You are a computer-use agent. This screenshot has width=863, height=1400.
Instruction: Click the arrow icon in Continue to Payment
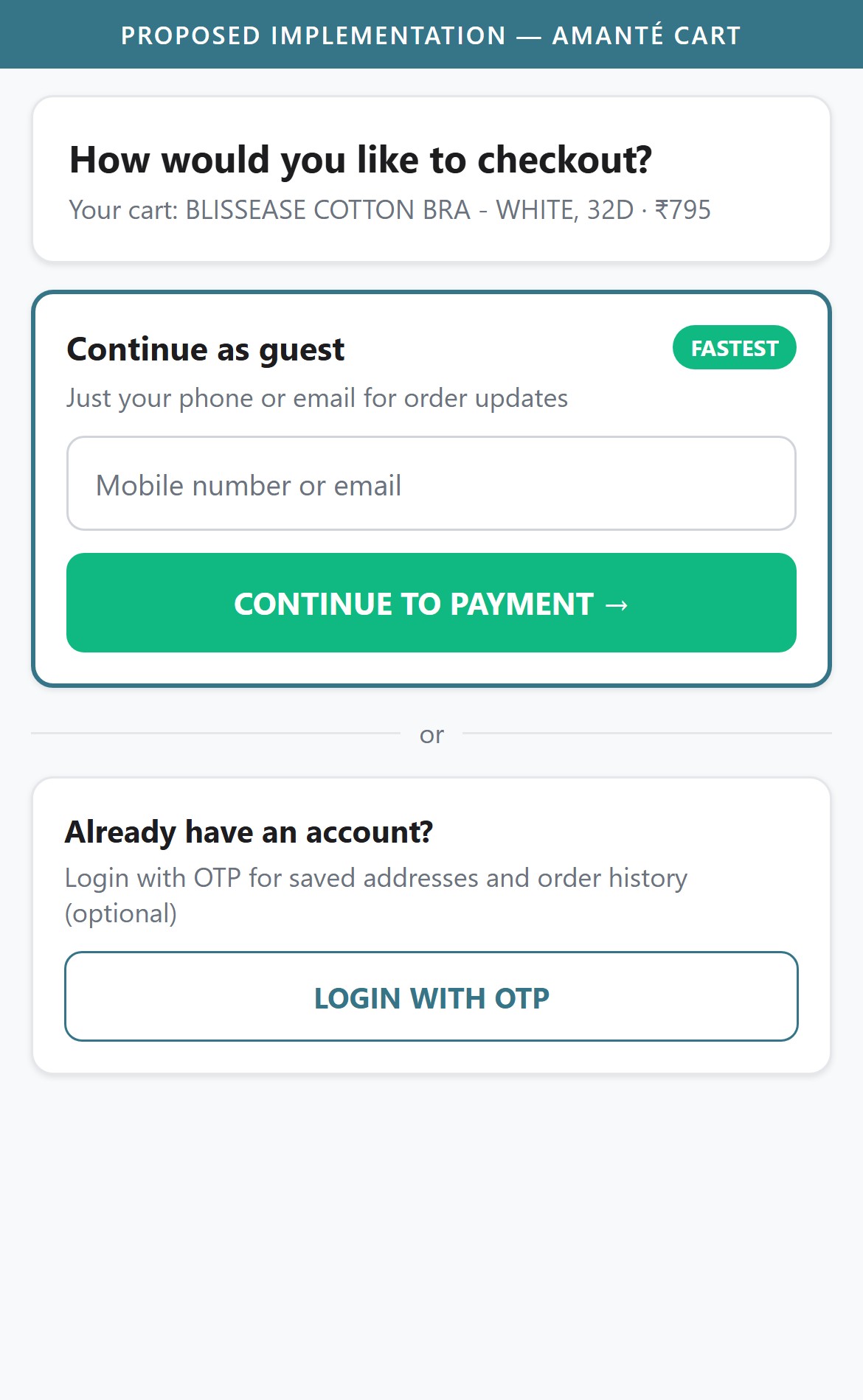(x=617, y=605)
